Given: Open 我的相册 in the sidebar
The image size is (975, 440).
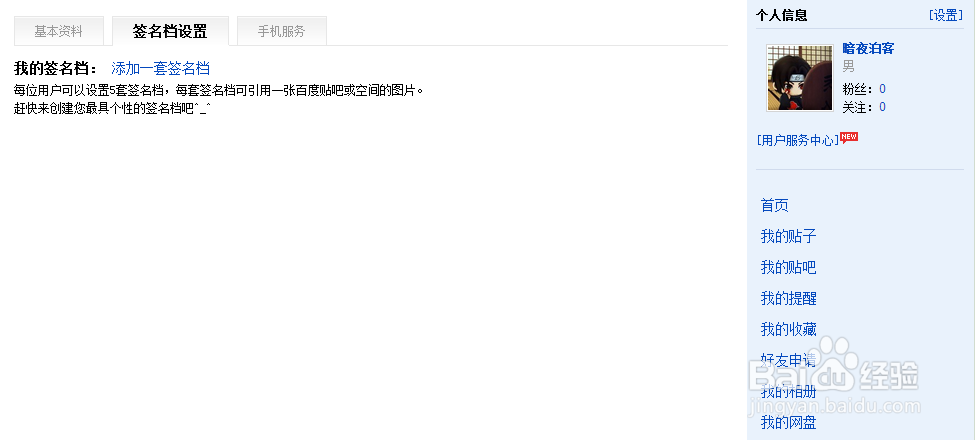Looking at the screenshot, I should pyautogui.click(x=788, y=392).
